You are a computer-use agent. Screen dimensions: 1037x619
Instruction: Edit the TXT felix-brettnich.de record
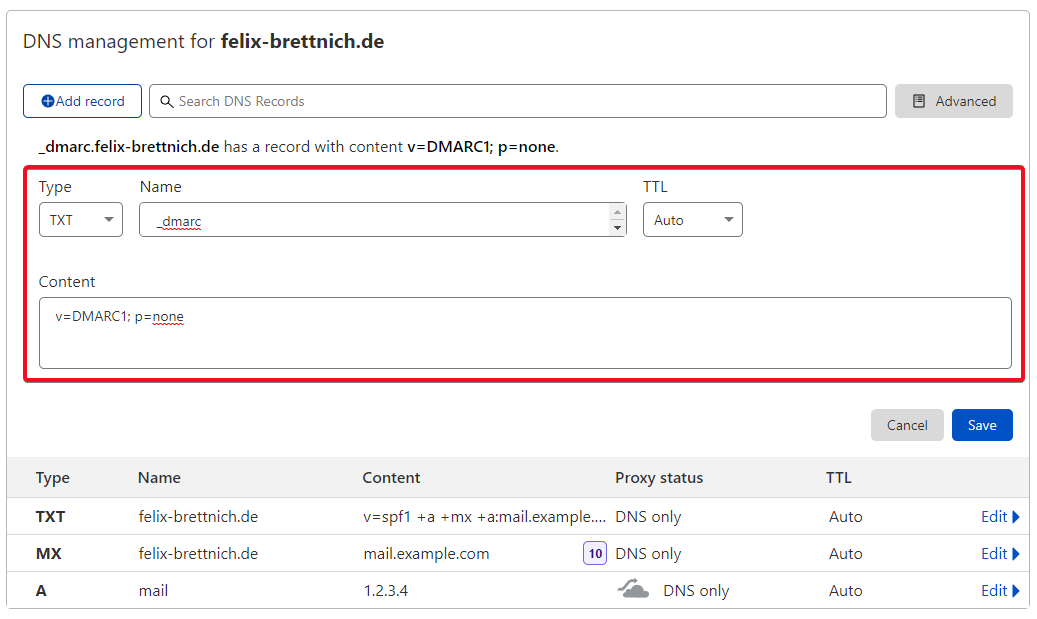pos(993,516)
